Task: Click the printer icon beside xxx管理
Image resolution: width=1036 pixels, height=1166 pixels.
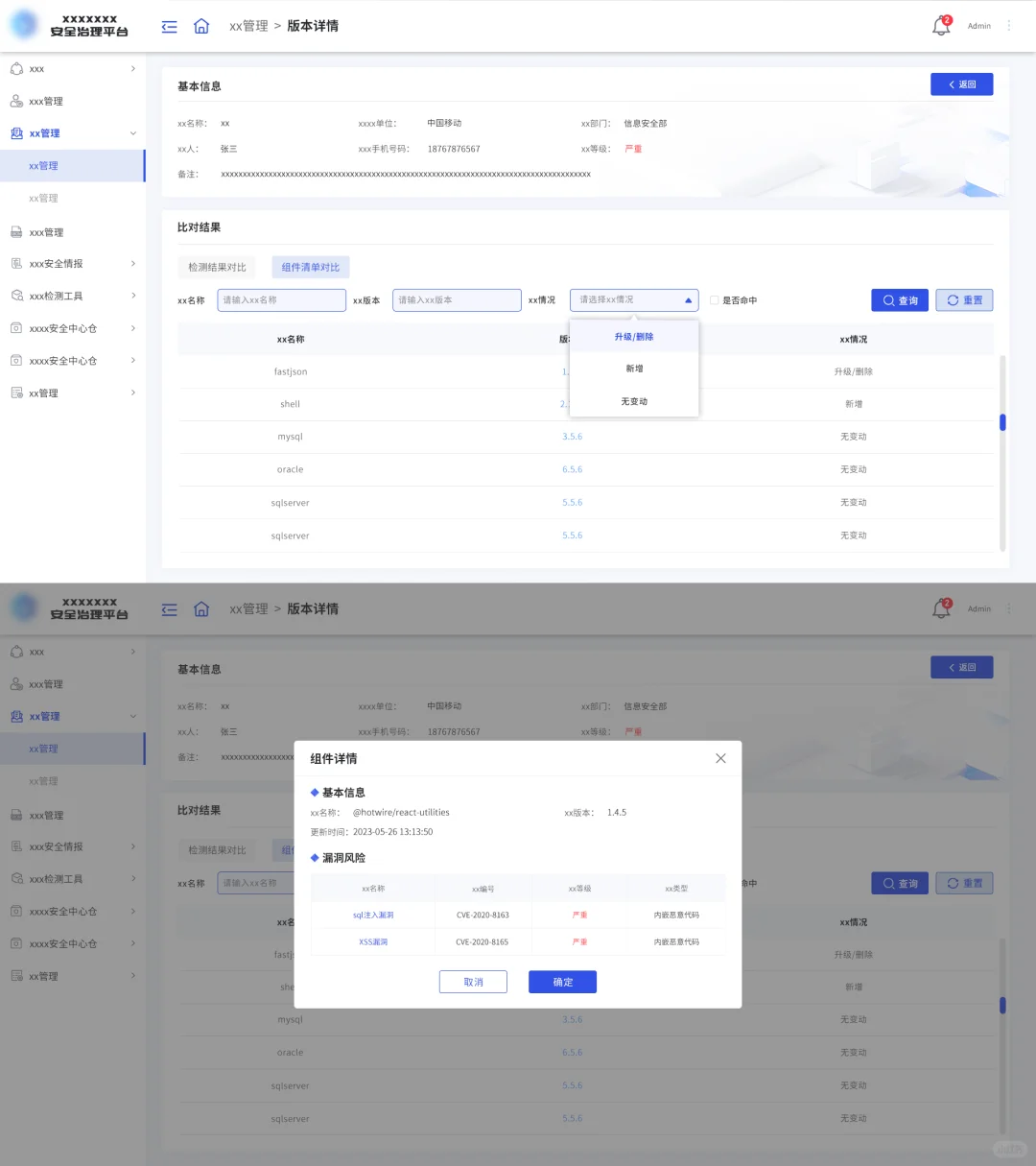Action: click(x=16, y=231)
